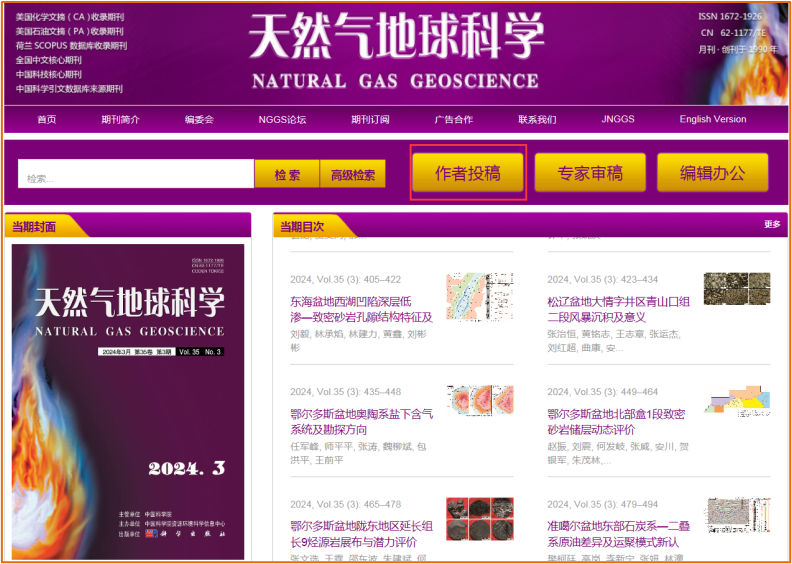792x564 pixels.
Task: Open article 鄂尔多斯盆地北部盒1段致密砂岩储层动态评价
Action: pos(616,422)
